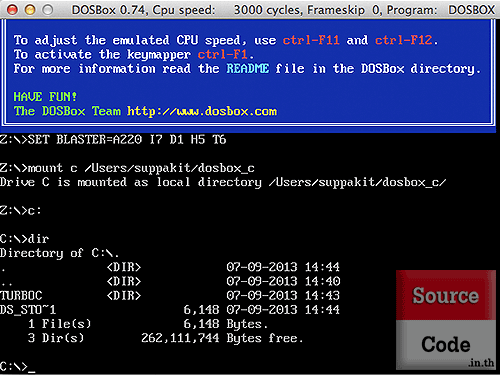
Task: Click the gray zoom window button
Action: pyautogui.click(x=48, y=10)
